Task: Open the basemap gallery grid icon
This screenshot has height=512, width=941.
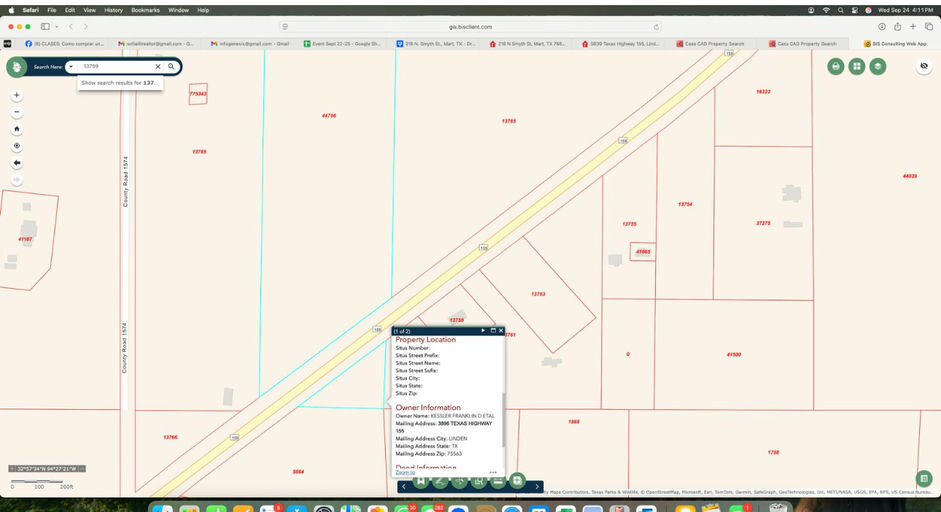Action: [857, 66]
